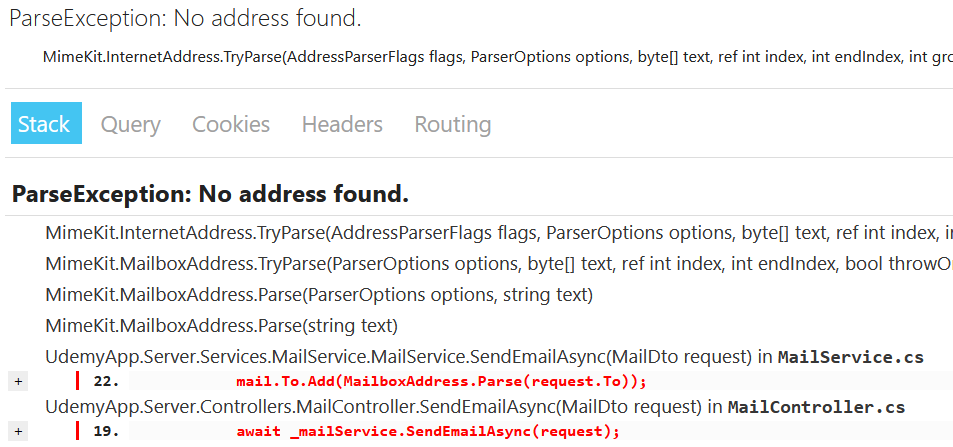Click the await _mailService.SendEmailAsync code line
This screenshot has height=447, width=953.
[428, 431]
